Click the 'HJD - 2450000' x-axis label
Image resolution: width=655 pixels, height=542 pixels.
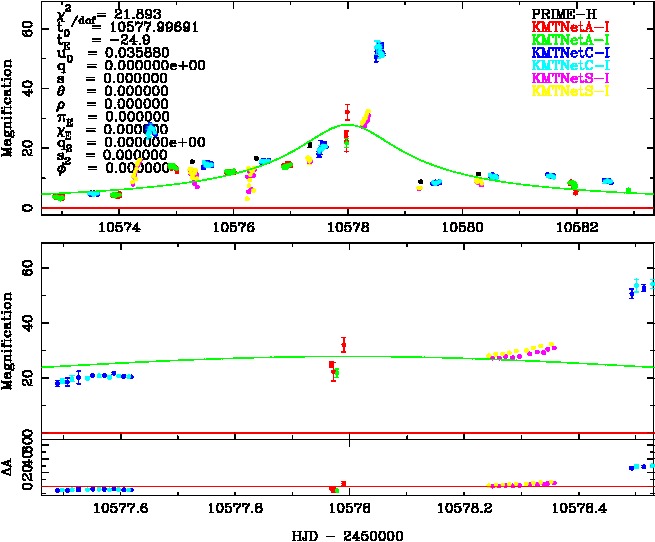[346, 533]
